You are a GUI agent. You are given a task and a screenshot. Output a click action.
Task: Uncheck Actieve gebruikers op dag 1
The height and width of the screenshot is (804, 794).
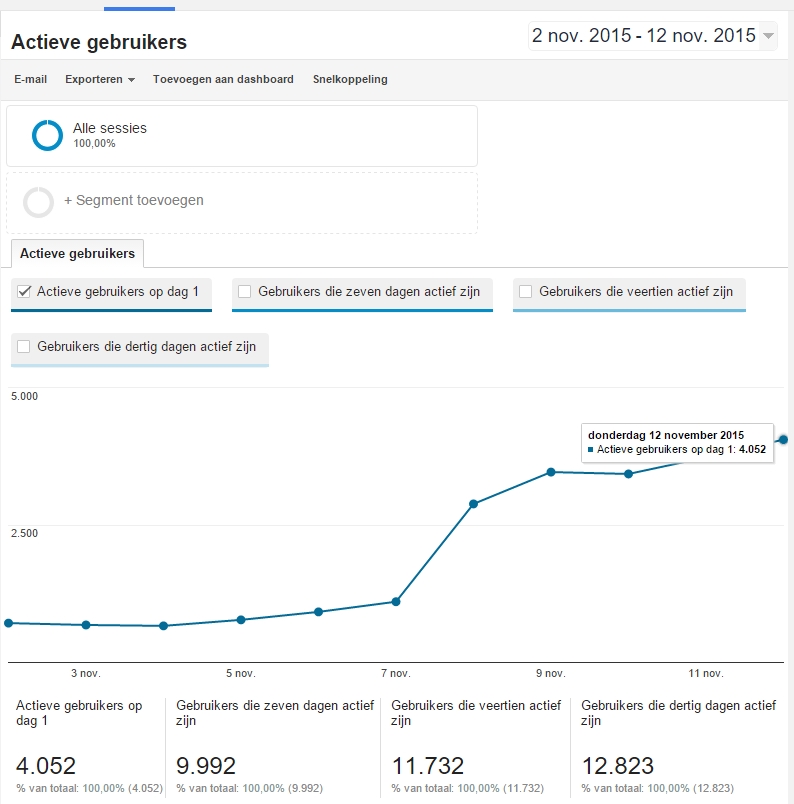[x=24, y=292]
